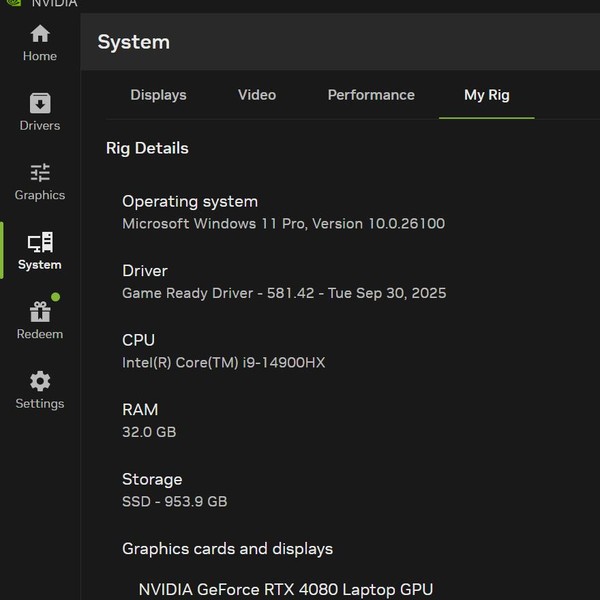Click the CPU label
600x600 pixels.
tap(138, 340)
